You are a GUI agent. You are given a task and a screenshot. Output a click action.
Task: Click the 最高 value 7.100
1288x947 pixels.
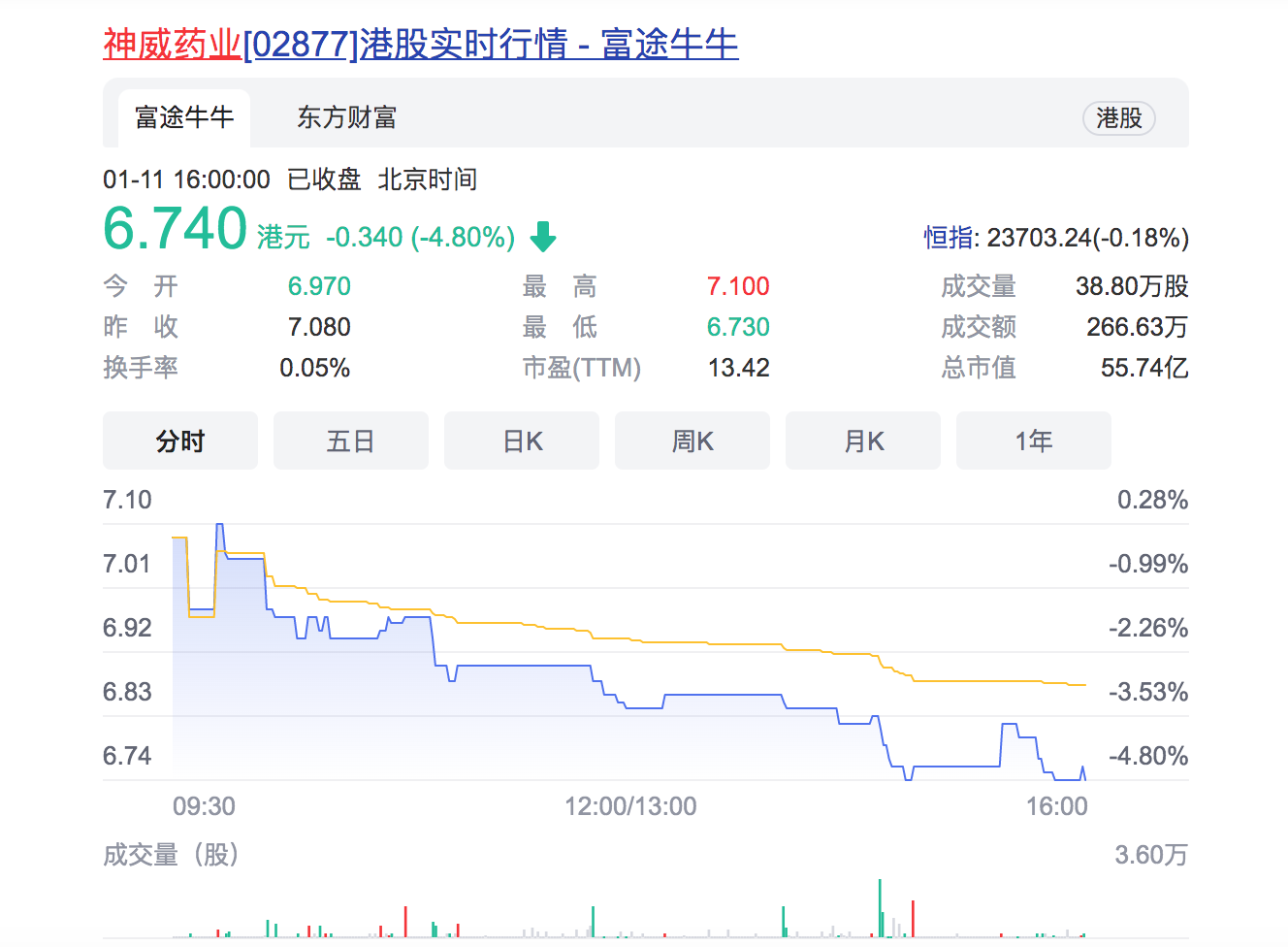tap(737, 286)
